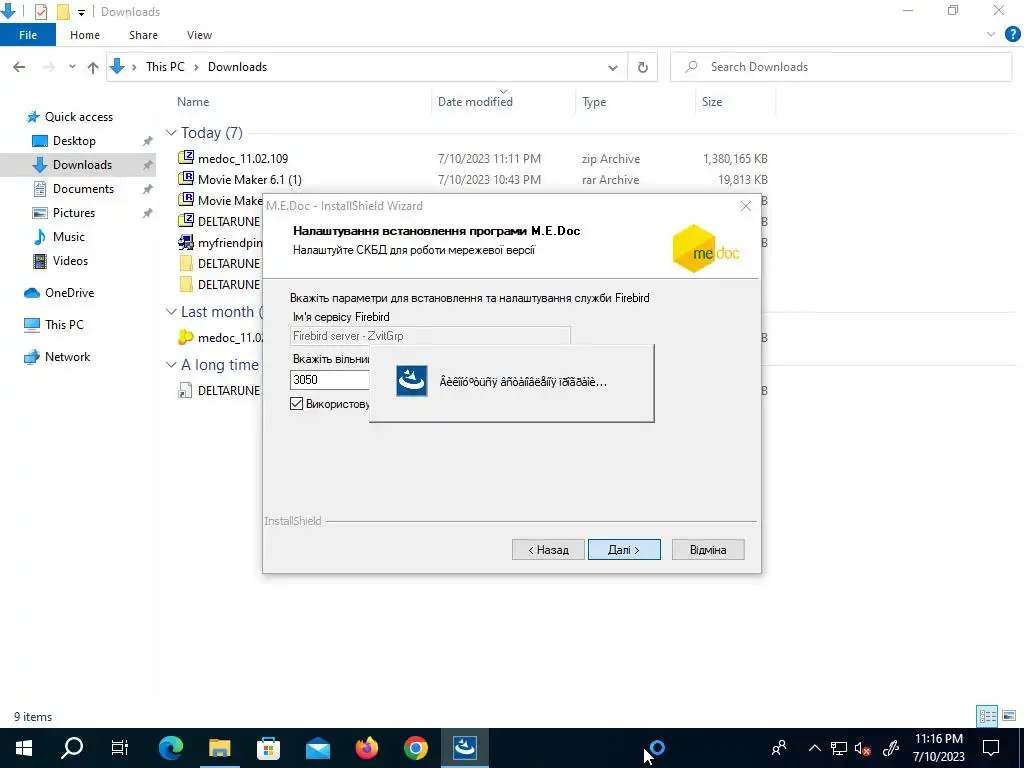
Task: Switch Explorer to large icons view
Action: (x=1009, y=716)
